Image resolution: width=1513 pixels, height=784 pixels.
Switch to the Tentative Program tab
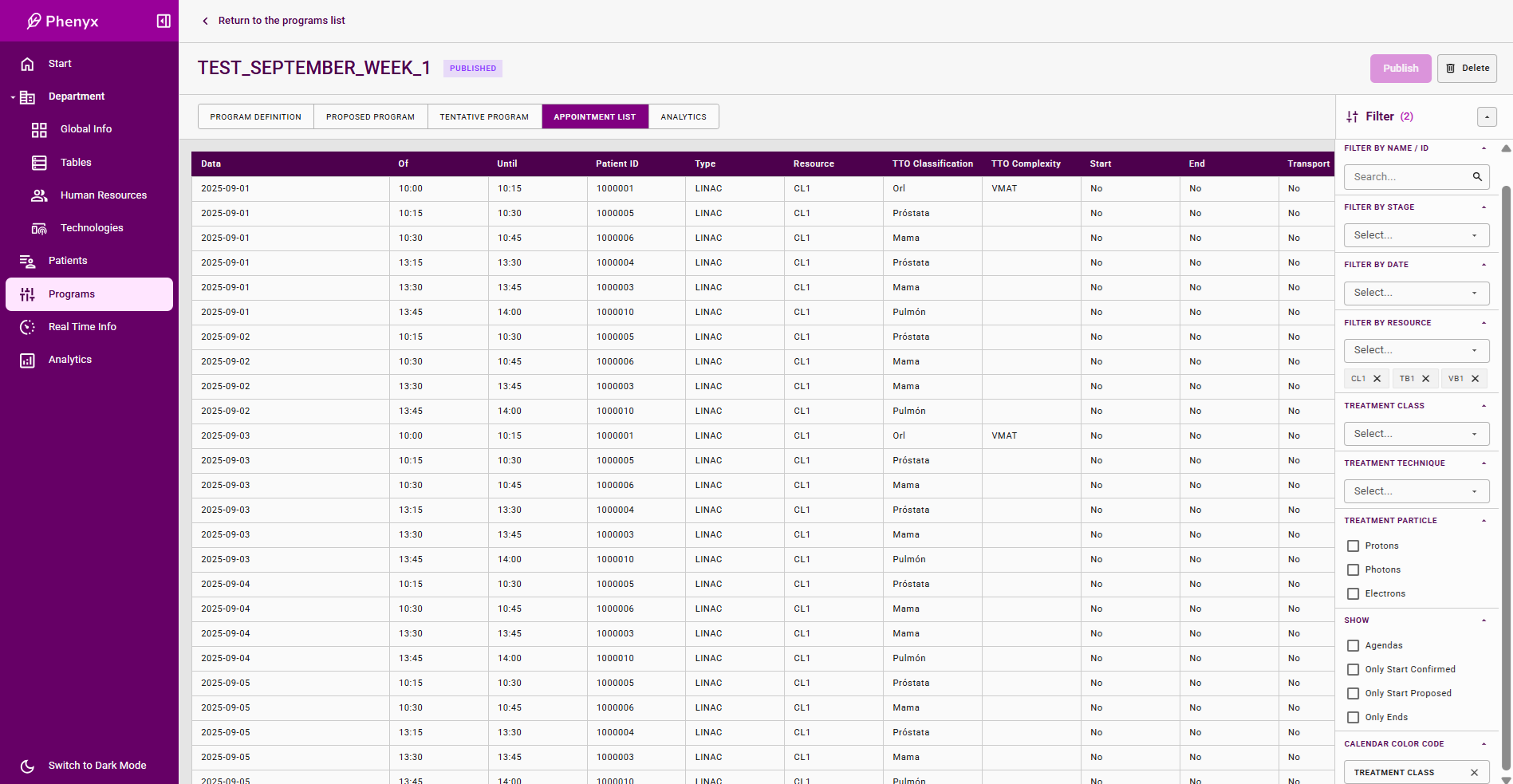484,116
